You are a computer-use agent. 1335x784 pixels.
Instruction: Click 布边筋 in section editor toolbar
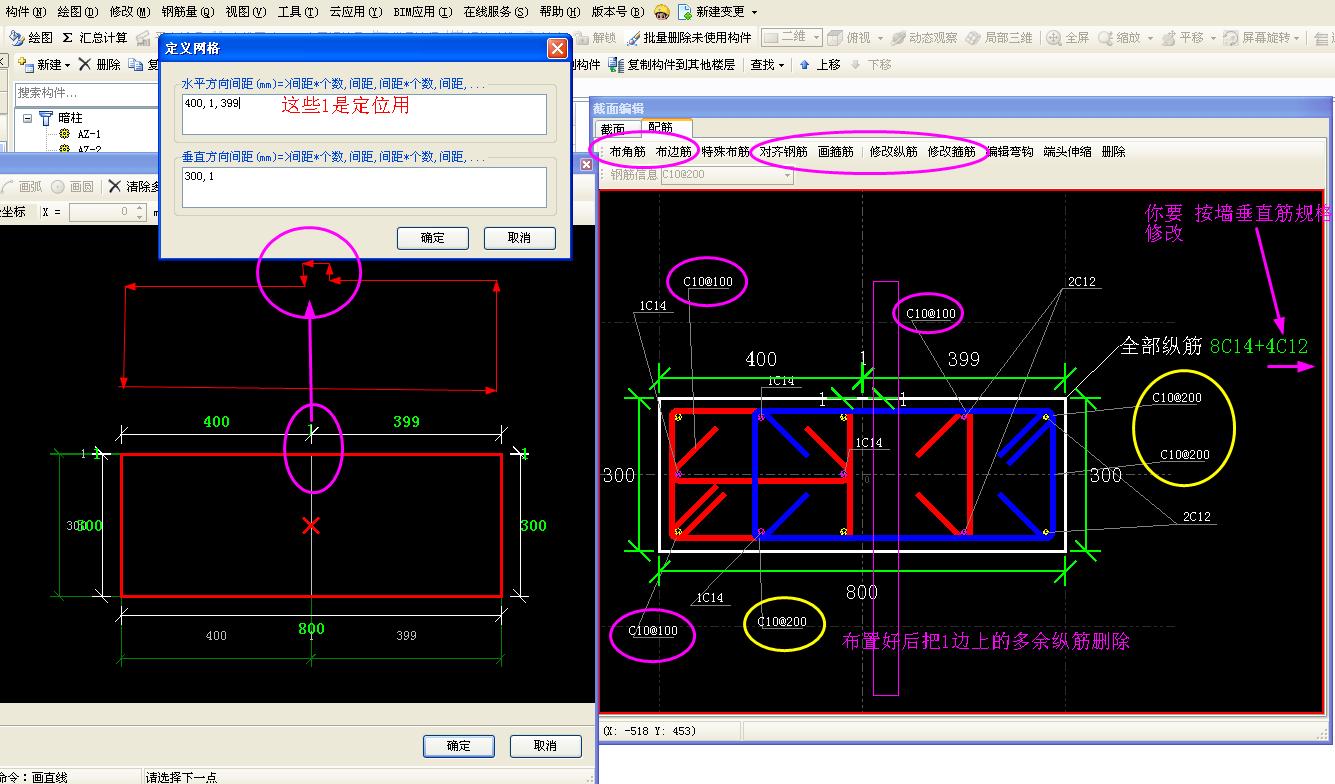click(x=673, y=152)
